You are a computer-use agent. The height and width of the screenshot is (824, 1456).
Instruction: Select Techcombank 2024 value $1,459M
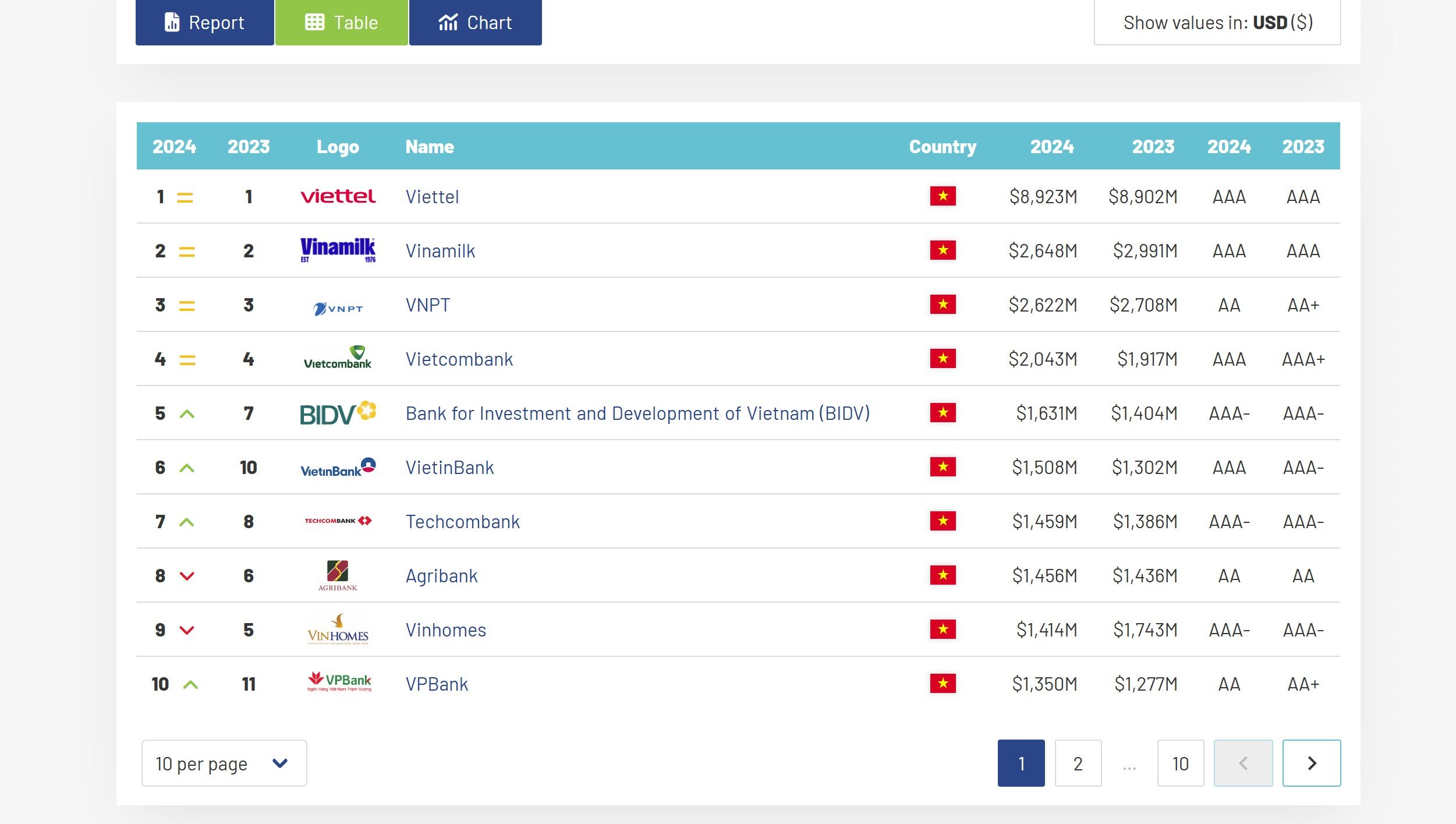1044,522
